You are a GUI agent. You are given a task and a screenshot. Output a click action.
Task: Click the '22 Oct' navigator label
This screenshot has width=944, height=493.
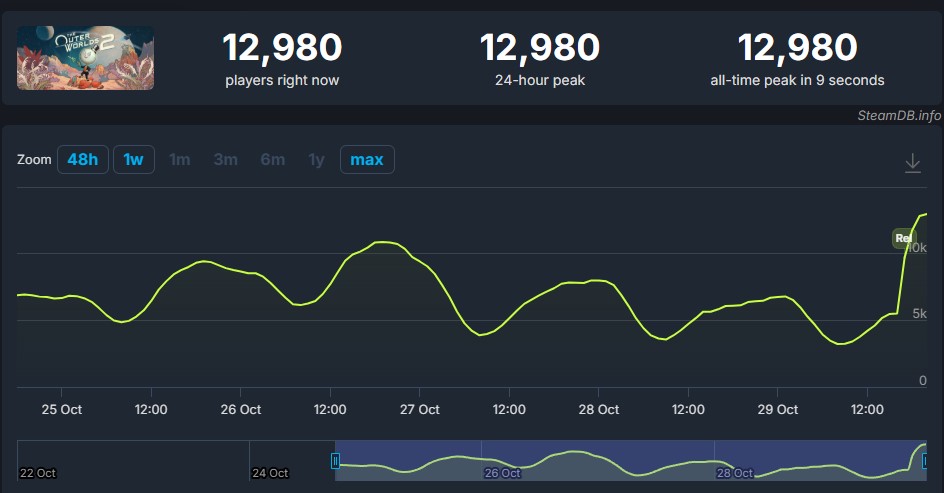[37, 473]
